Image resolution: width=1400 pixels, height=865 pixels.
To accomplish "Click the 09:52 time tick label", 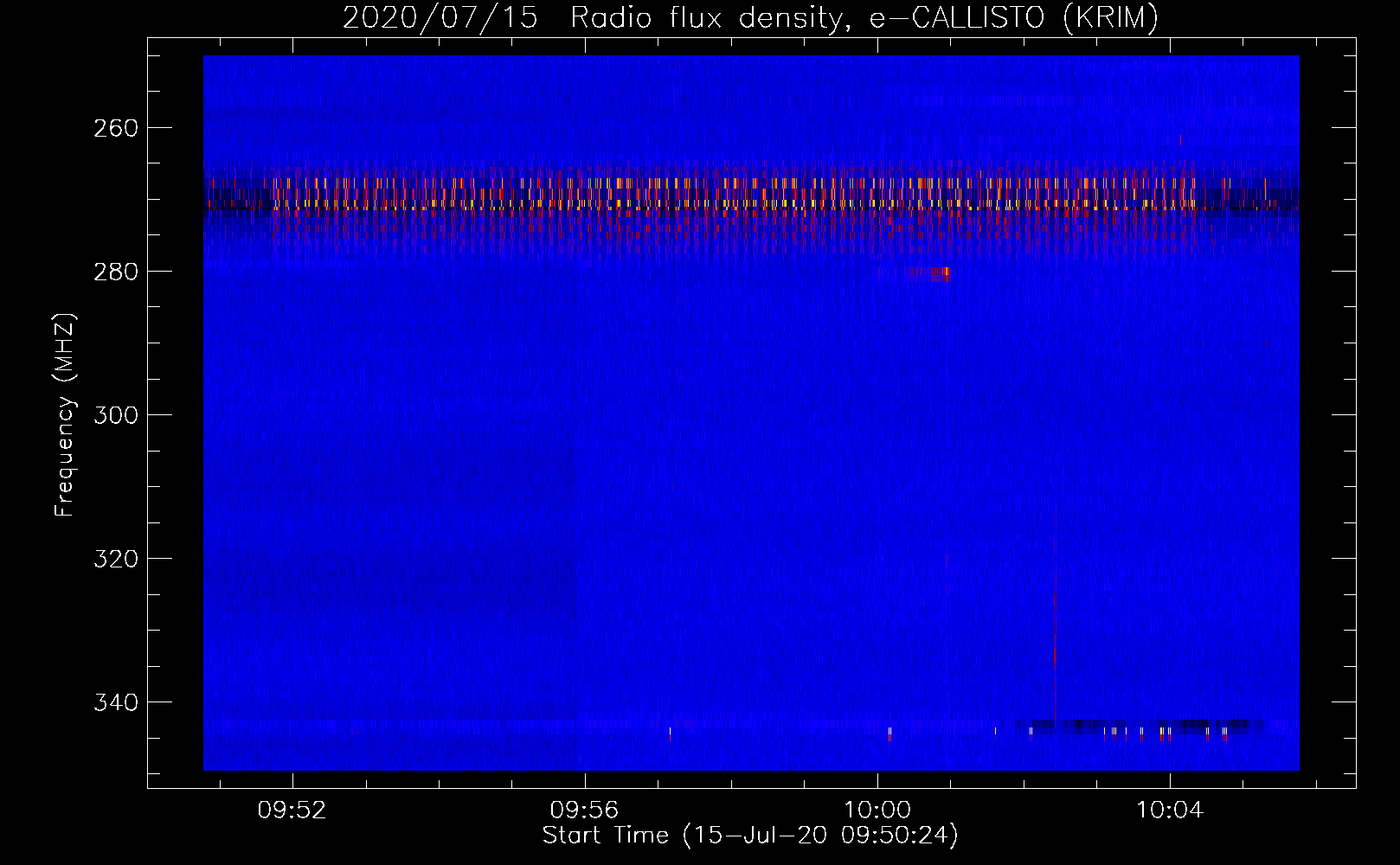I will click(x=292, y=810).
